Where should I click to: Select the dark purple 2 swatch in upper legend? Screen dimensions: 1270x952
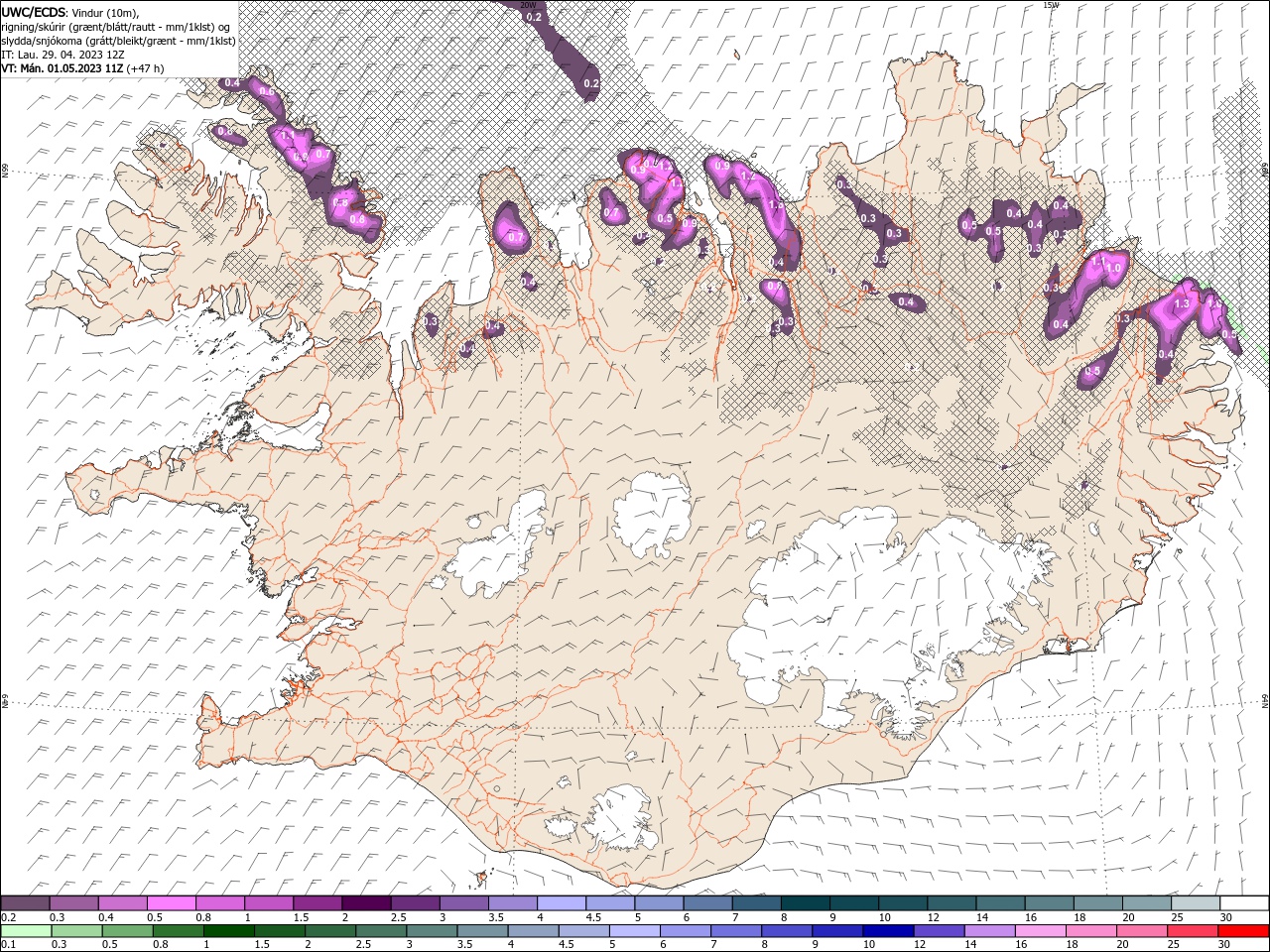click(365, 903)
